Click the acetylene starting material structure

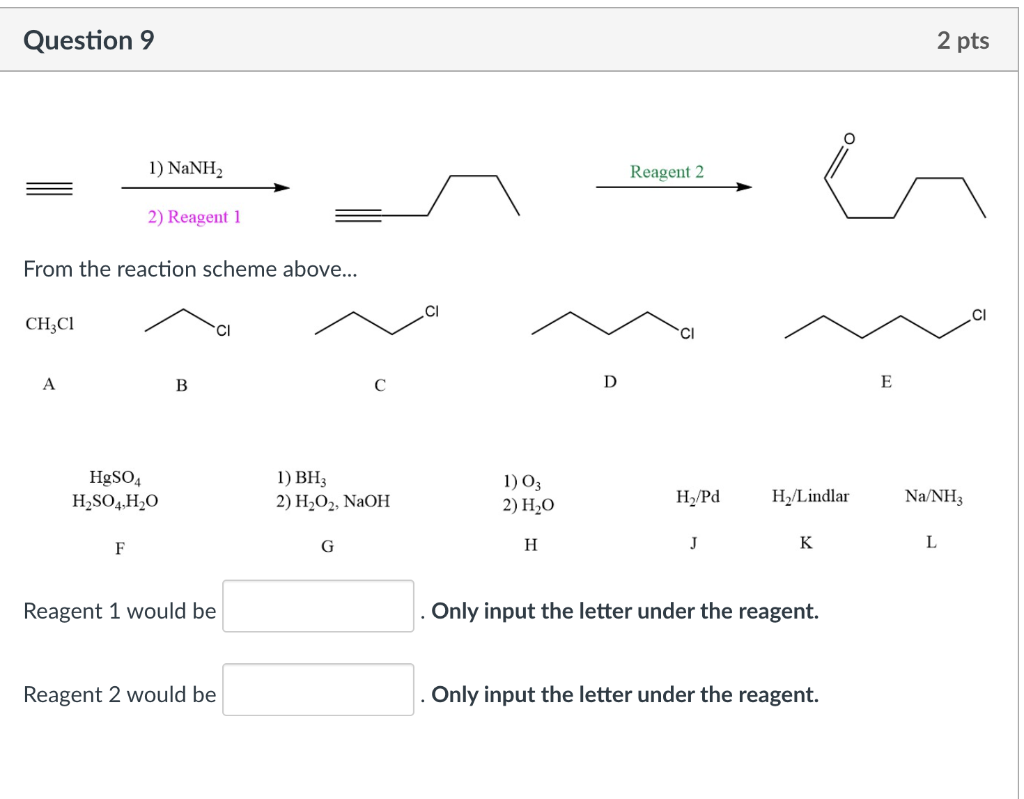[48, 187]
